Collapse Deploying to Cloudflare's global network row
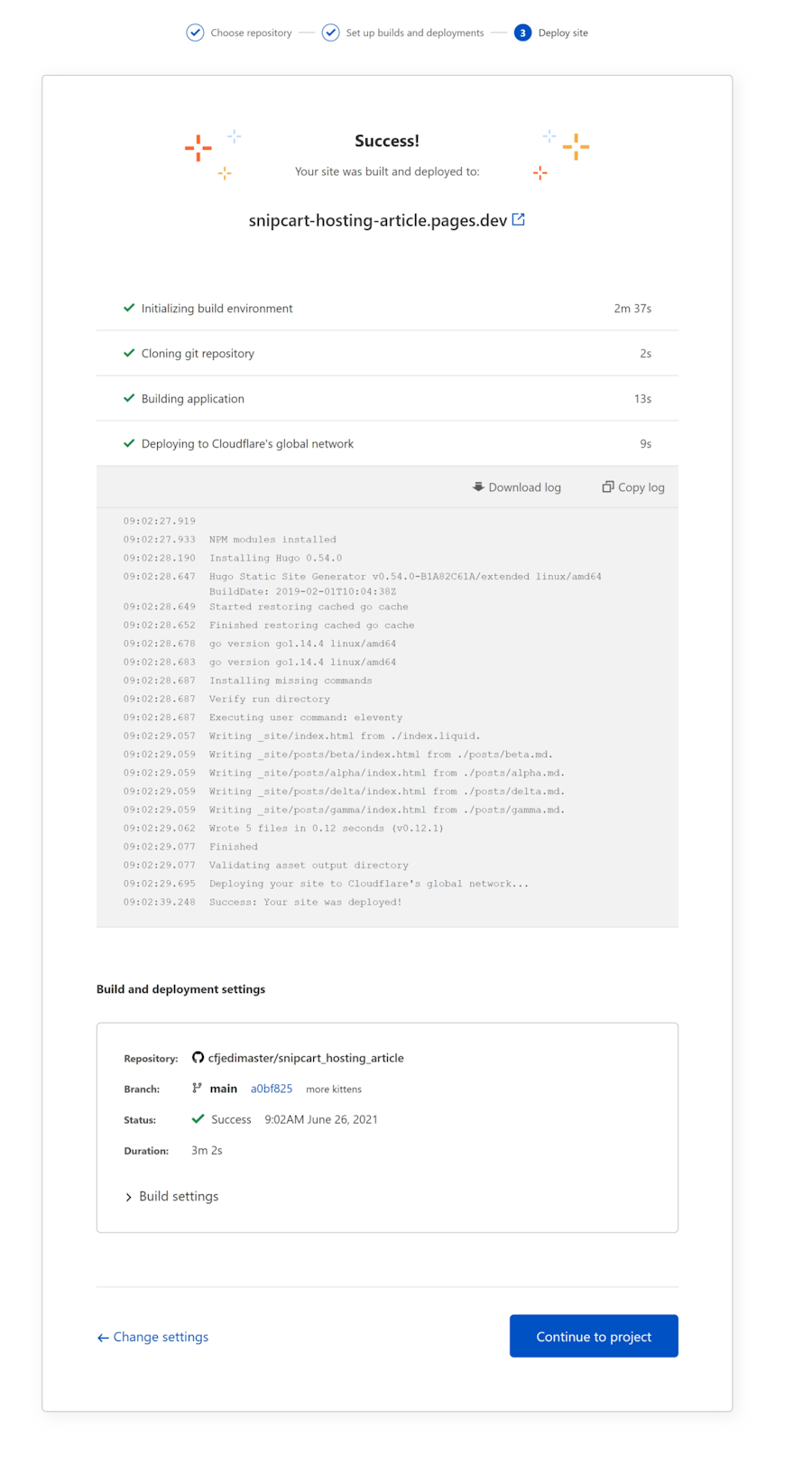The height and width of the screenshot is (1474, 812). click(387, 443)
